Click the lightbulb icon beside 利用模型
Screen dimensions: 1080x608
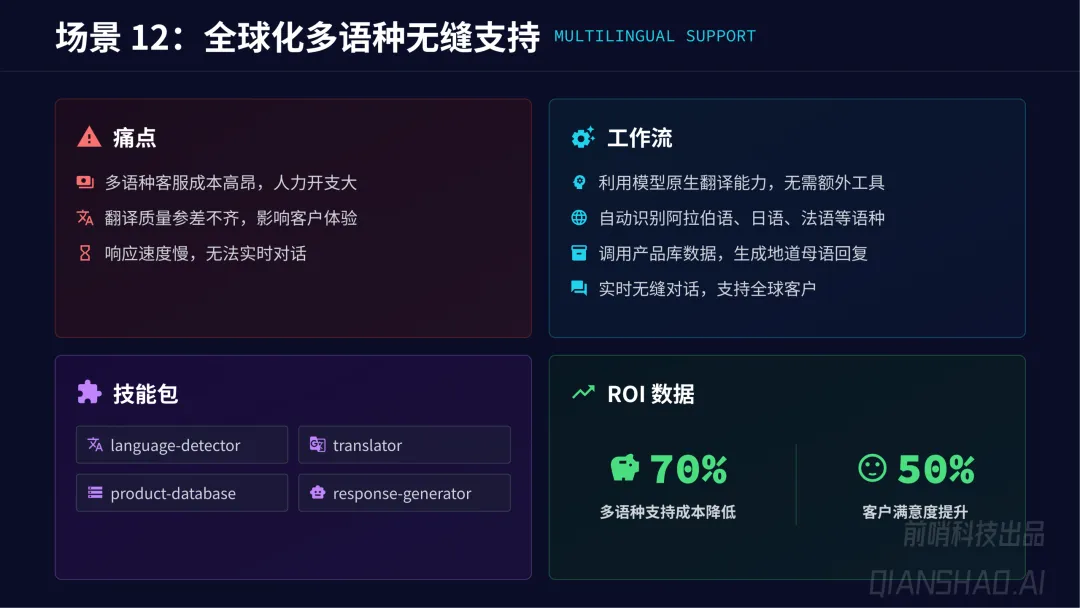coord(579,183)
